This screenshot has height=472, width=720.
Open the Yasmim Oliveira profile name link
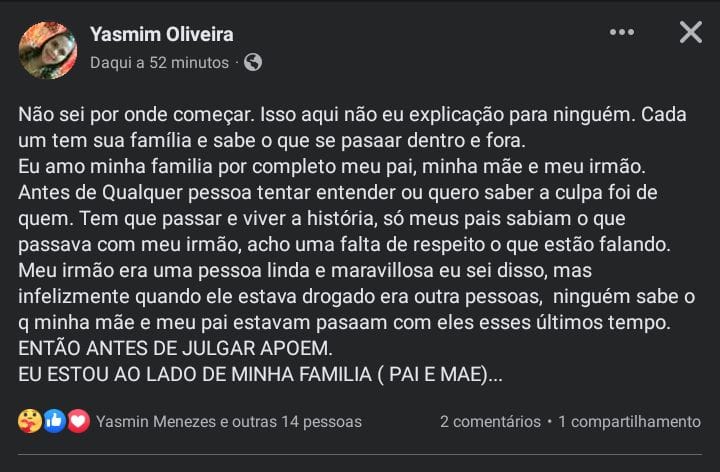161,35
